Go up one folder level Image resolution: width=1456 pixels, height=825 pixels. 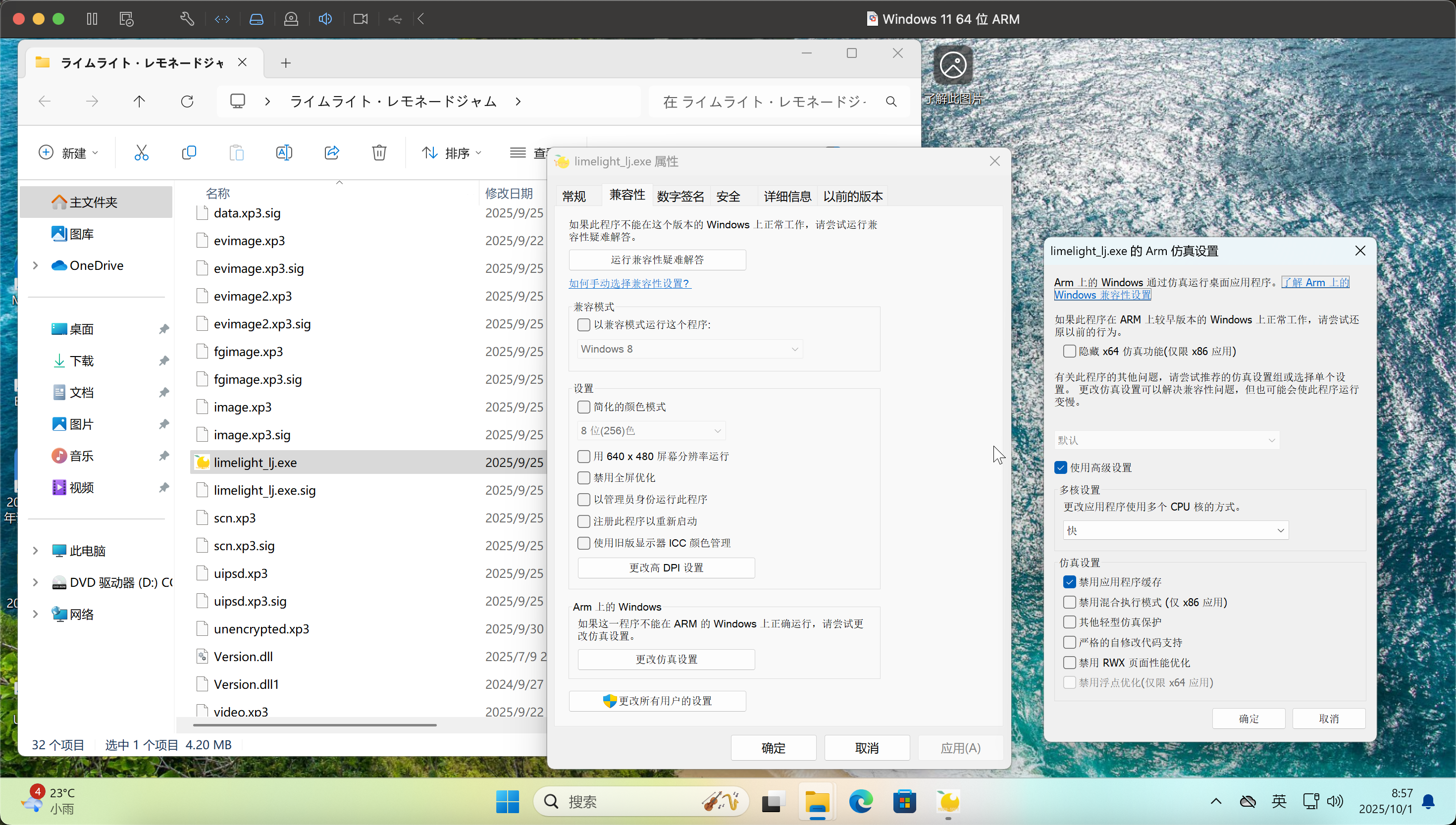point(139,102)
